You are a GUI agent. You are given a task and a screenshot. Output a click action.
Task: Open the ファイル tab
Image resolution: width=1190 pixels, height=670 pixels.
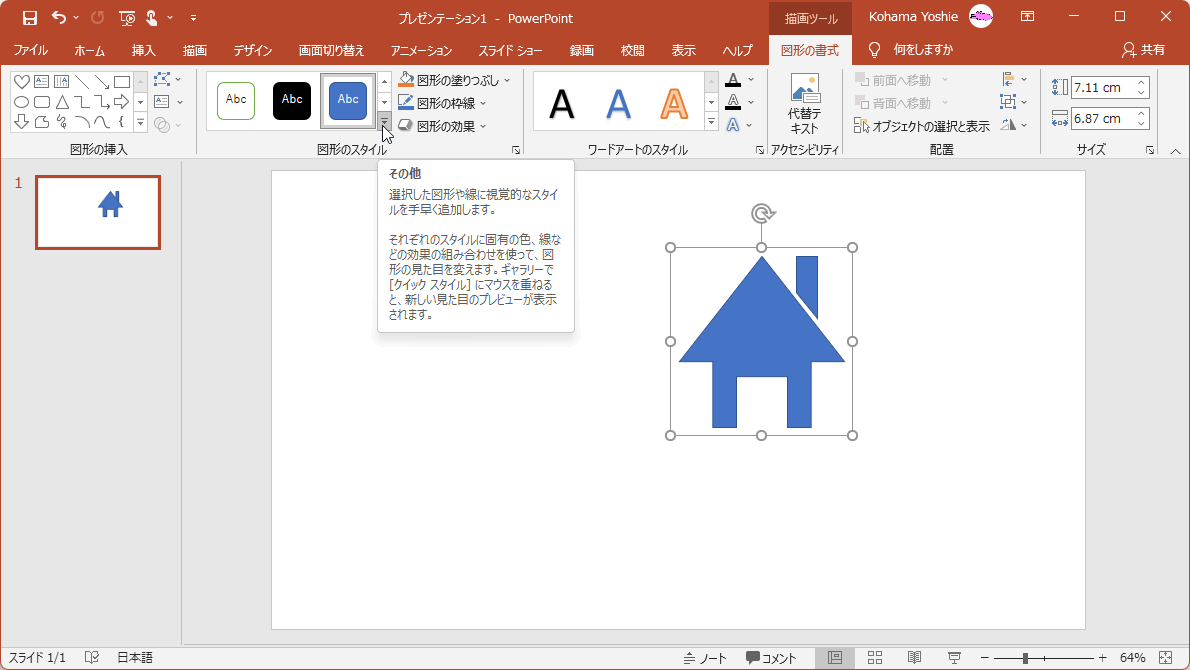(x=30, y=50)
